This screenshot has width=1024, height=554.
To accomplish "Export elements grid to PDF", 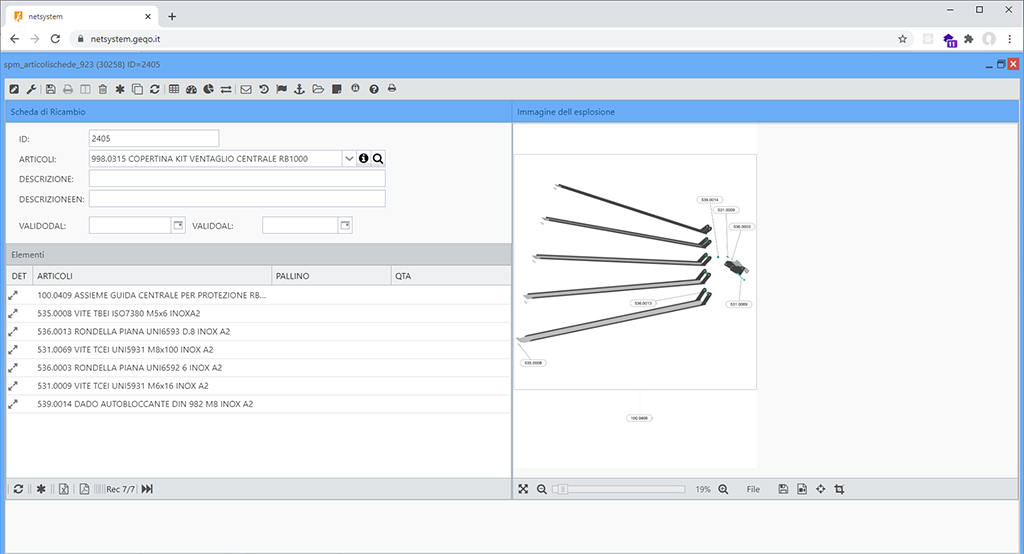I will point(85,489).
